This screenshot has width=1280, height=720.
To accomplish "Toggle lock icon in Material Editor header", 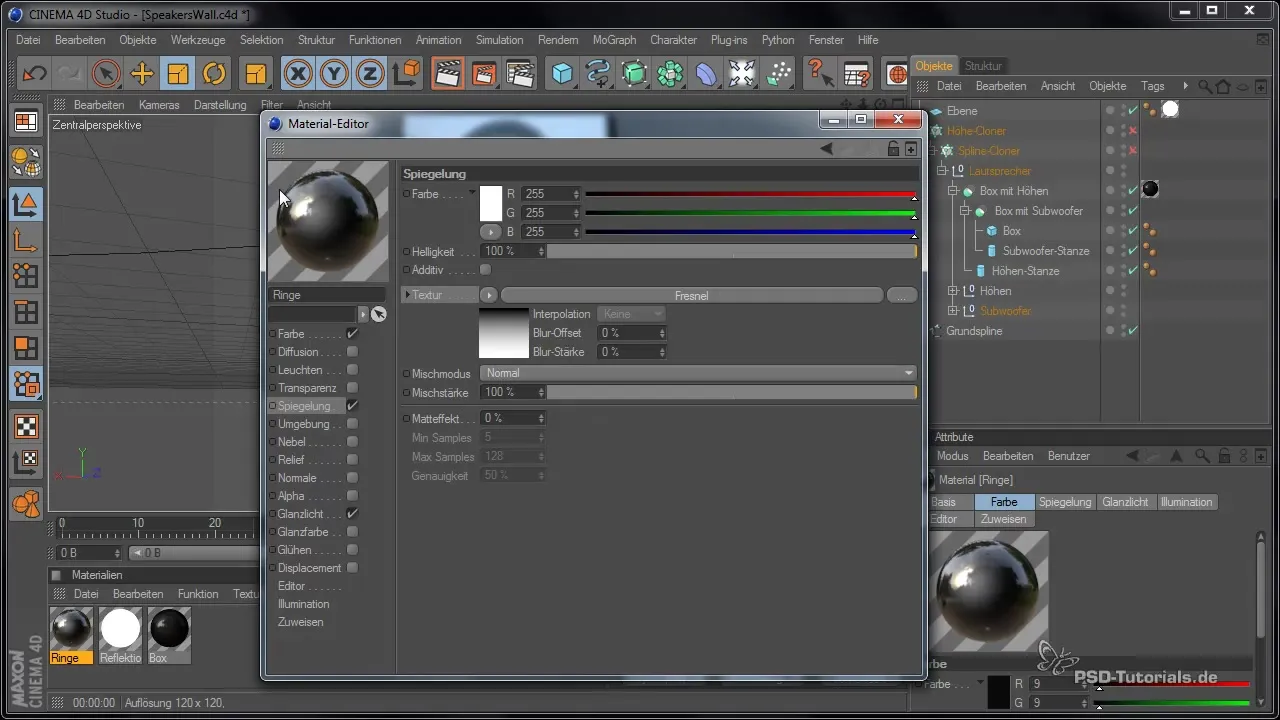I will (894, 149).
